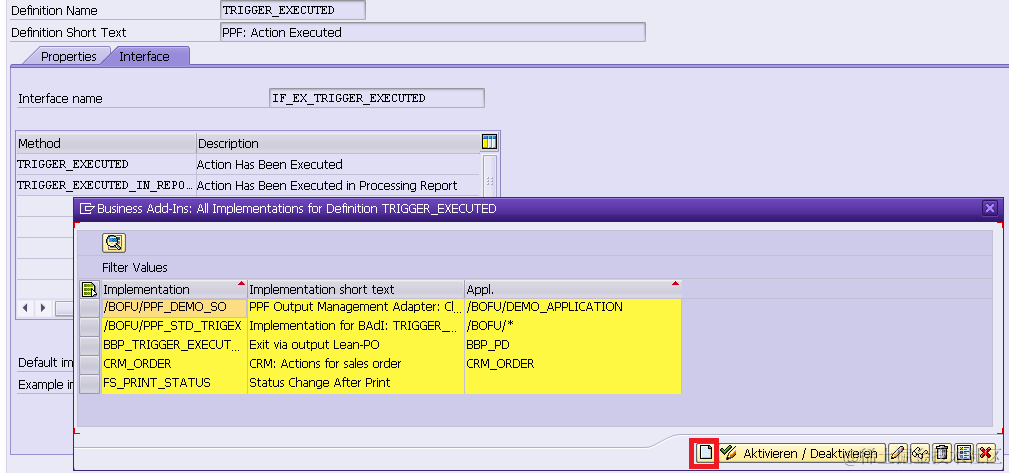Click the trash can Delete icon
1009x473 pixels.
(941, 453)
